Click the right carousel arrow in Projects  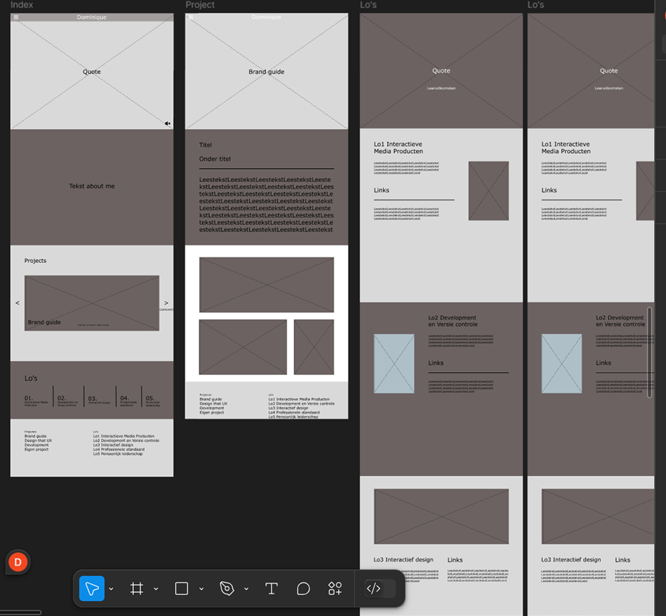(166, 303)
